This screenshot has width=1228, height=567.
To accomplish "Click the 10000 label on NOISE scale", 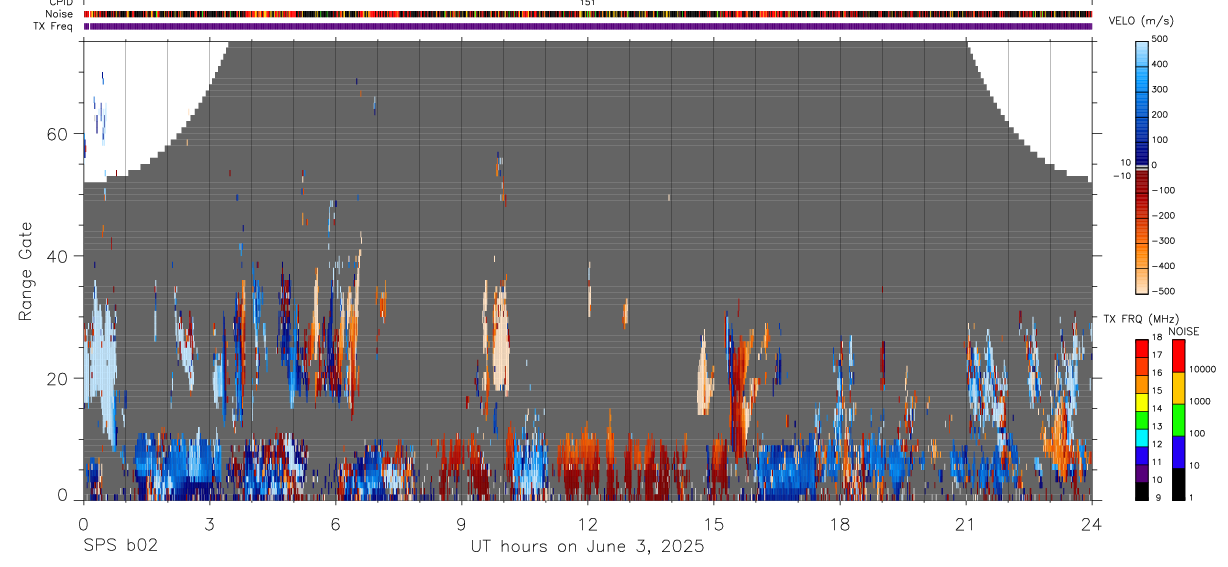I will pos(1202,369).
